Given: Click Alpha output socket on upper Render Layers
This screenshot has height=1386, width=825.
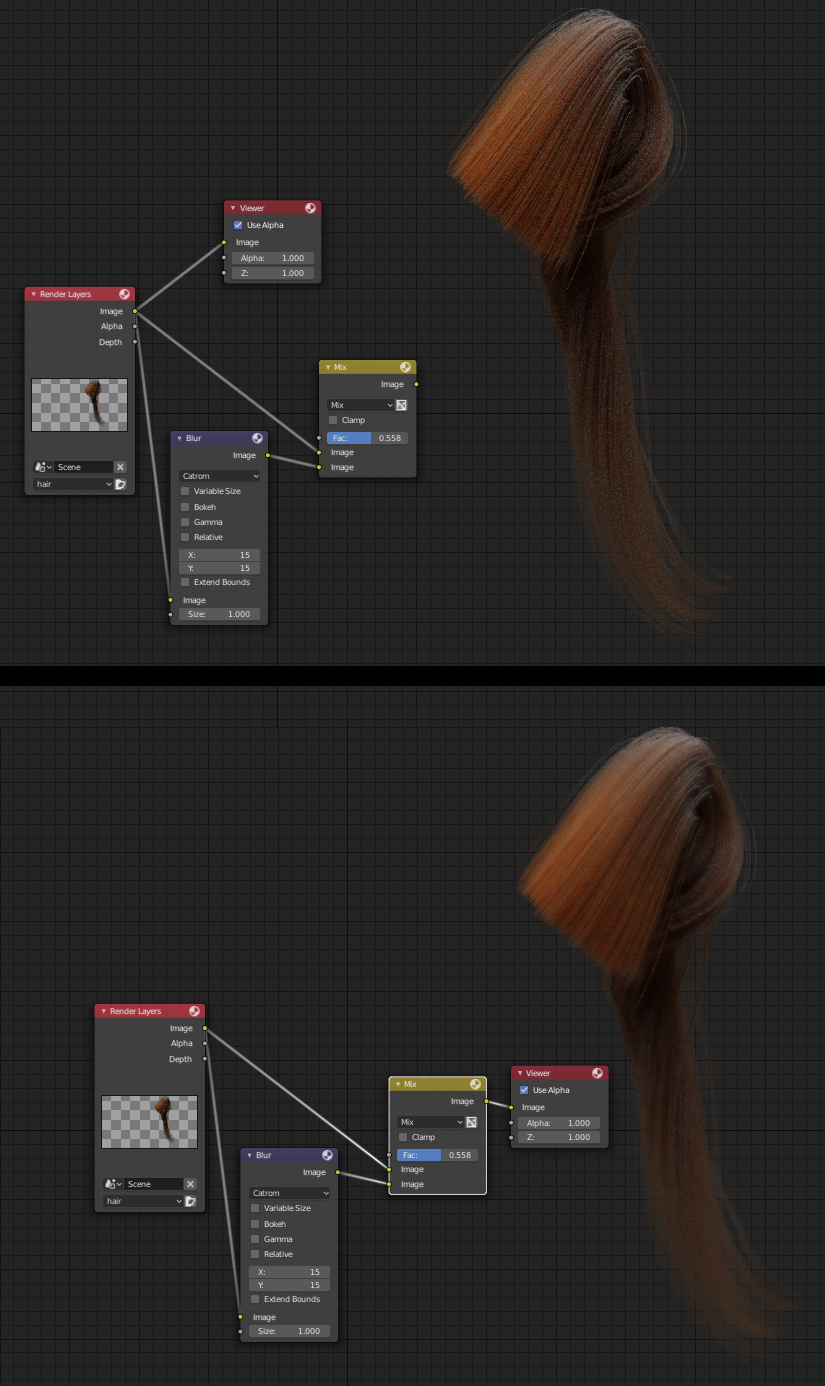Looking at the screenshot, I should (135, 326).
